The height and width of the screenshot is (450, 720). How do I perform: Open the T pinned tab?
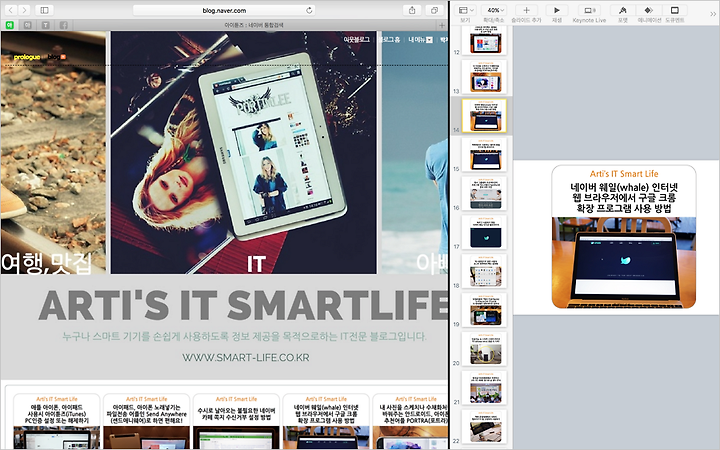click(x=45, y=25)
